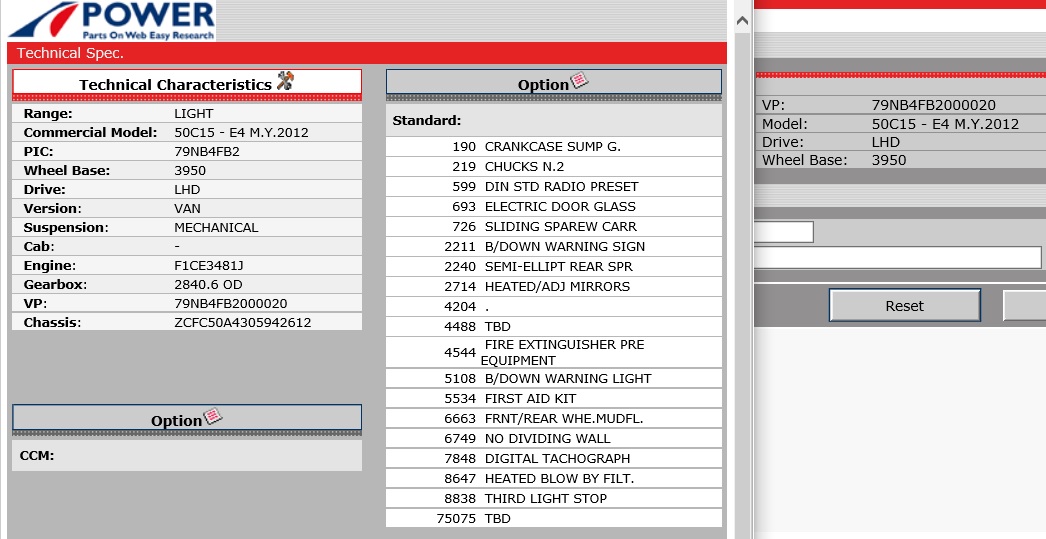Click 'NO DIVIDING WALL' row
The width and height of the screenshot is (1046, 539).
point(554,438)
